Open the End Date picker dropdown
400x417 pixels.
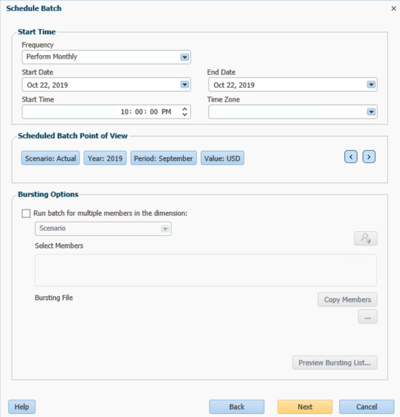[x=371, y=85]
